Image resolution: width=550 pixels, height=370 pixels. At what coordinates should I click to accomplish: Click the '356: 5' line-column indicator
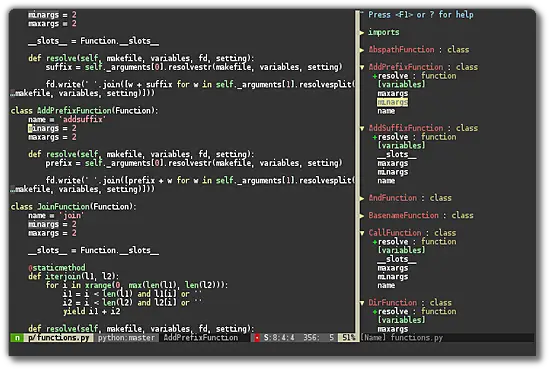318,338
